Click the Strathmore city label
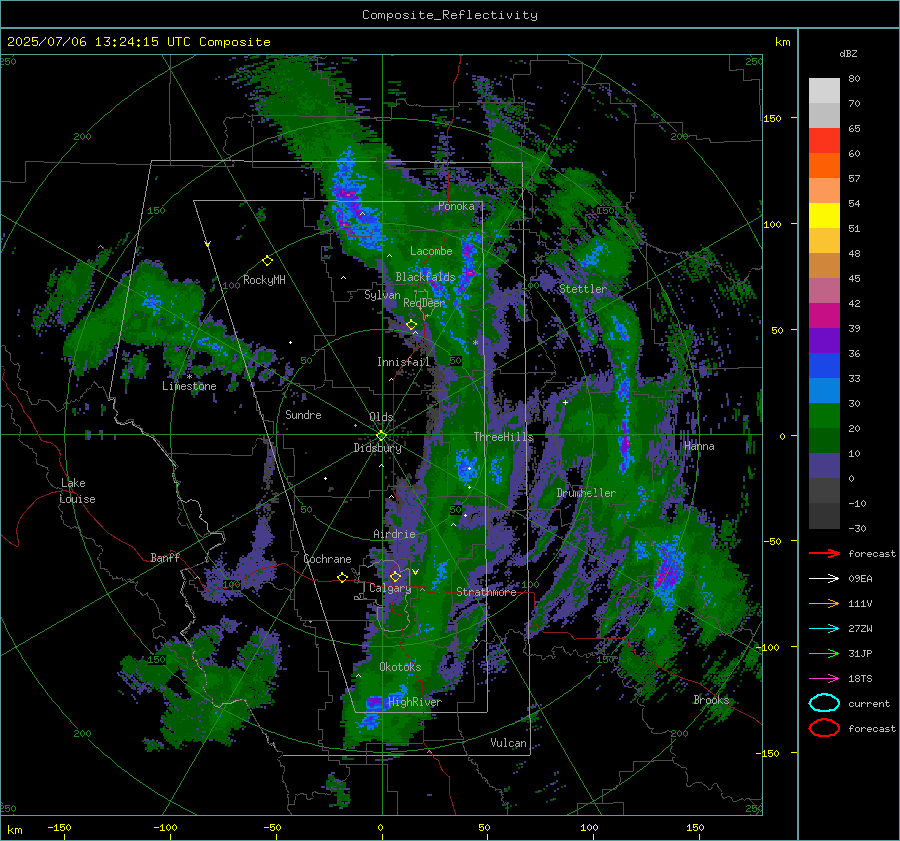 pos(486,592)
